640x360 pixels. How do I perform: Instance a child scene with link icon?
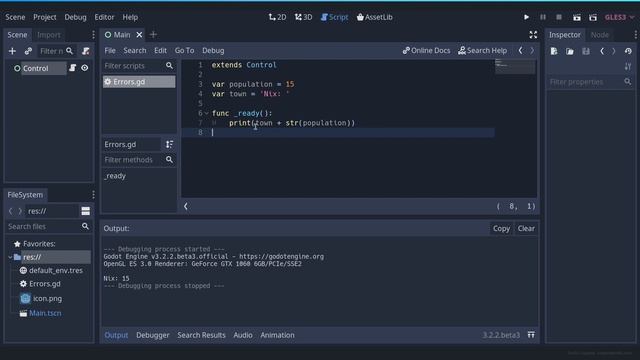pyautogui.click(x=28, y=51)
